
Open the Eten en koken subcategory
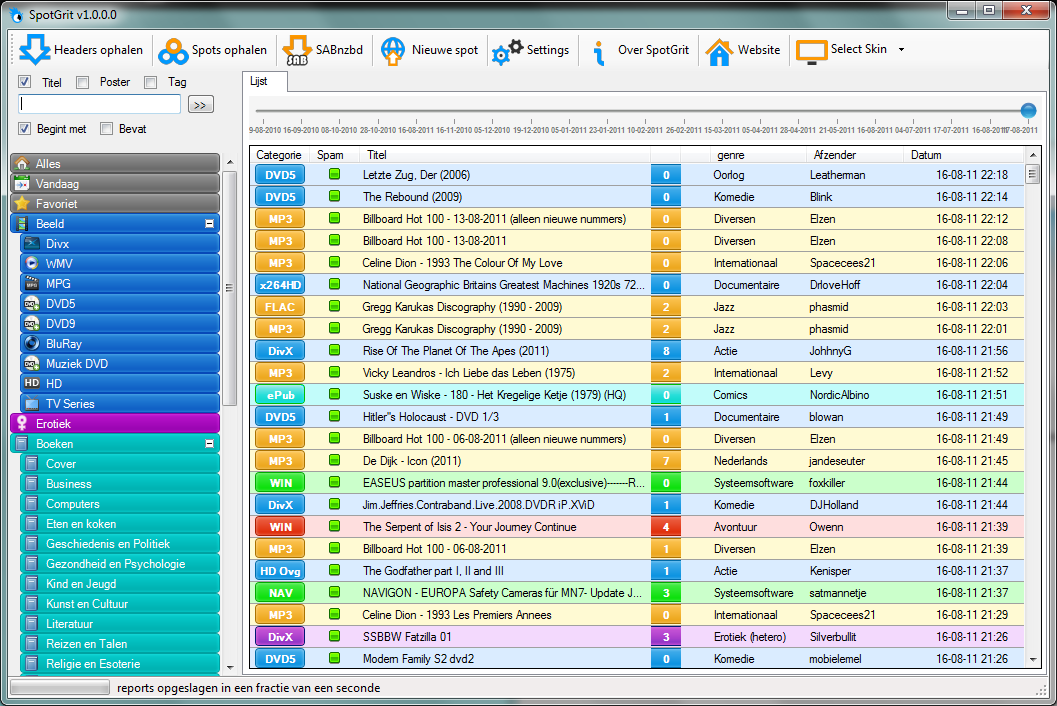pyautogui.click(x=120, y=524)
